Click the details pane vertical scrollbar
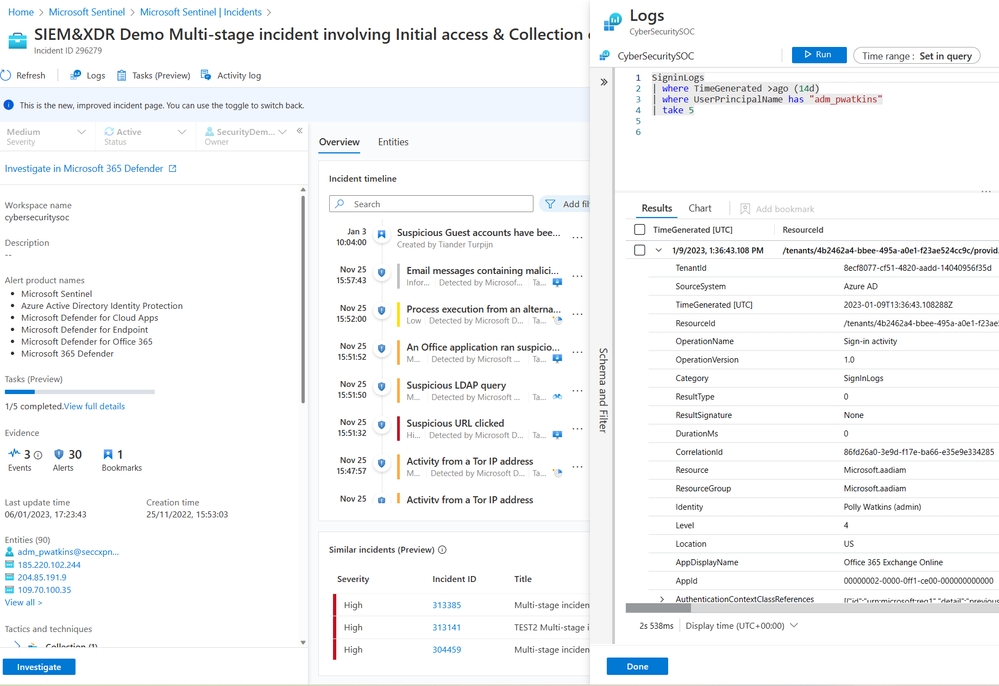Viewport: 999px width, 686px height. point(303,298)
